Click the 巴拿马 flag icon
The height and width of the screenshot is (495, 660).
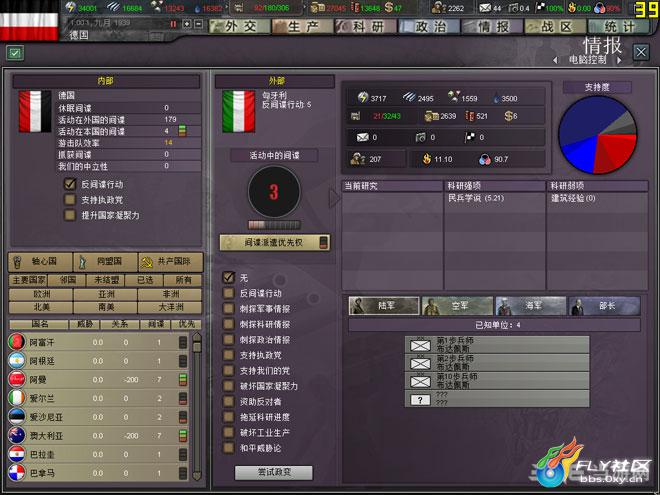point(17,473)
